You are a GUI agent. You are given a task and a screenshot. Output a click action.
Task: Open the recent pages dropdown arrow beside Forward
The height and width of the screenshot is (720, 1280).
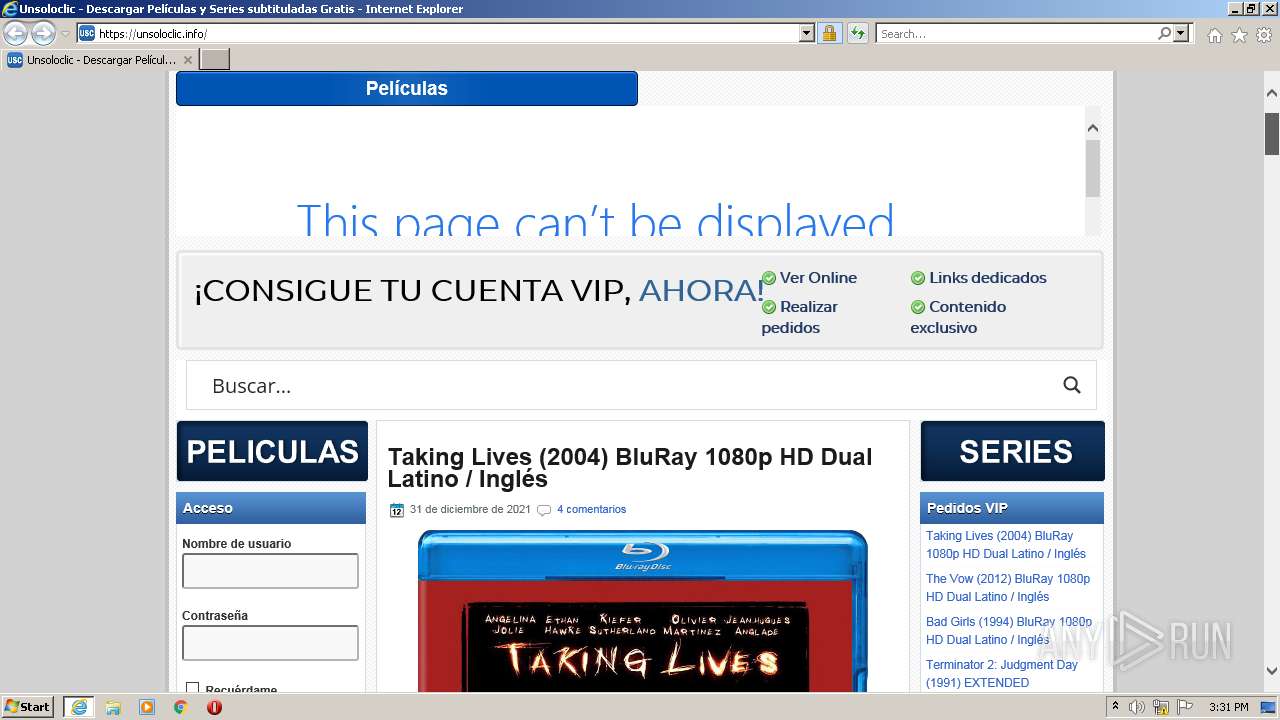pyautogui.click(x=65, y=34)
